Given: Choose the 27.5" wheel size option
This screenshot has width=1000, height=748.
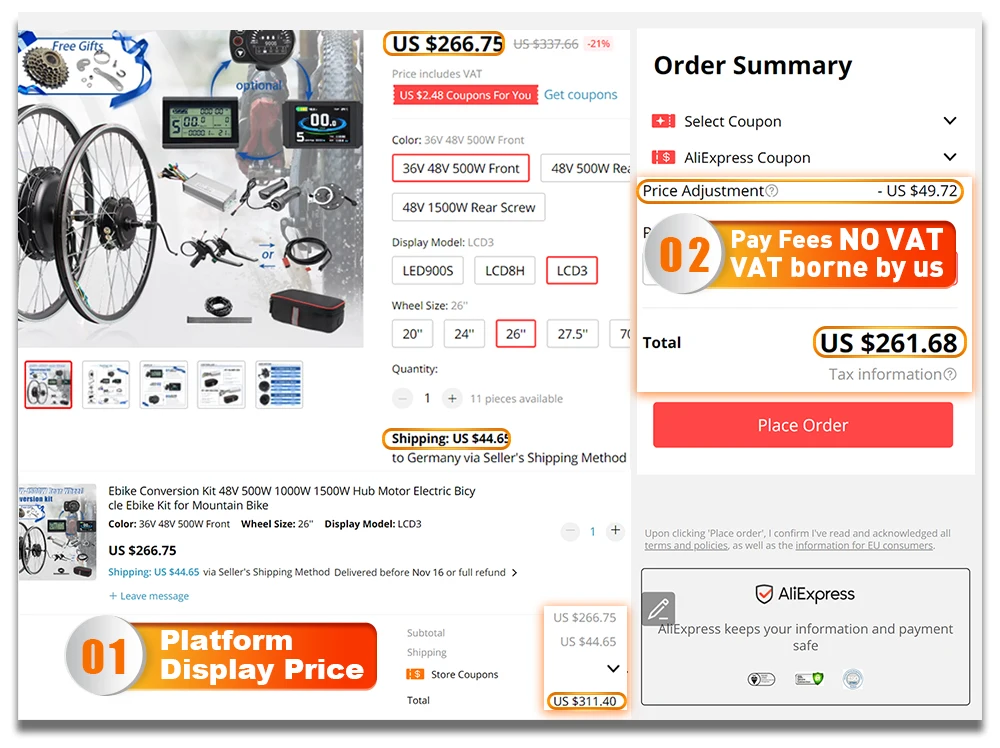Looking at the screenshot, I should coord(573,334).
